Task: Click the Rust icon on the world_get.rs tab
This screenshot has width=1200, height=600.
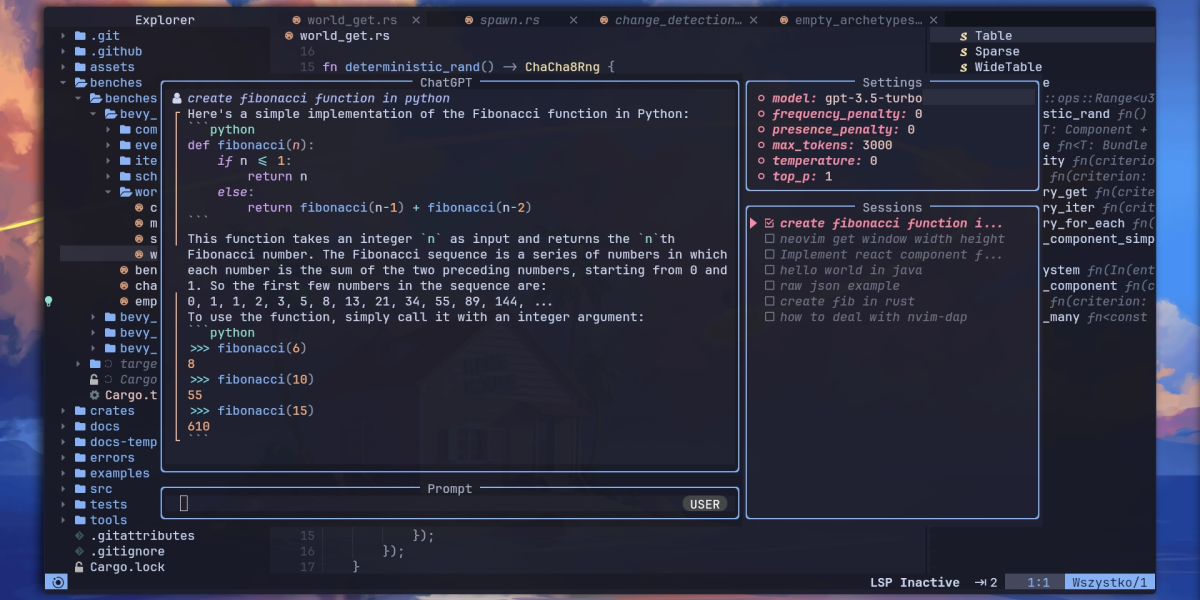Action: click(295, 18)
